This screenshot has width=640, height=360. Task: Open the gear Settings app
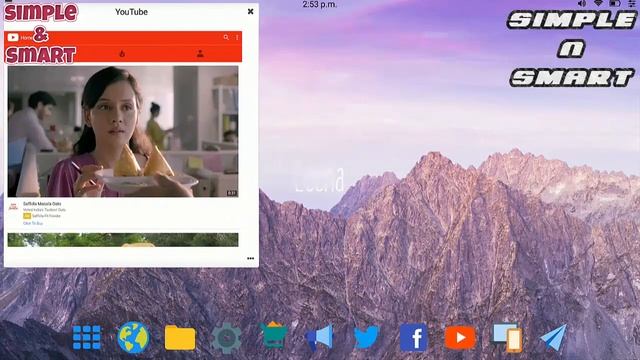click(x=227, y=338)
